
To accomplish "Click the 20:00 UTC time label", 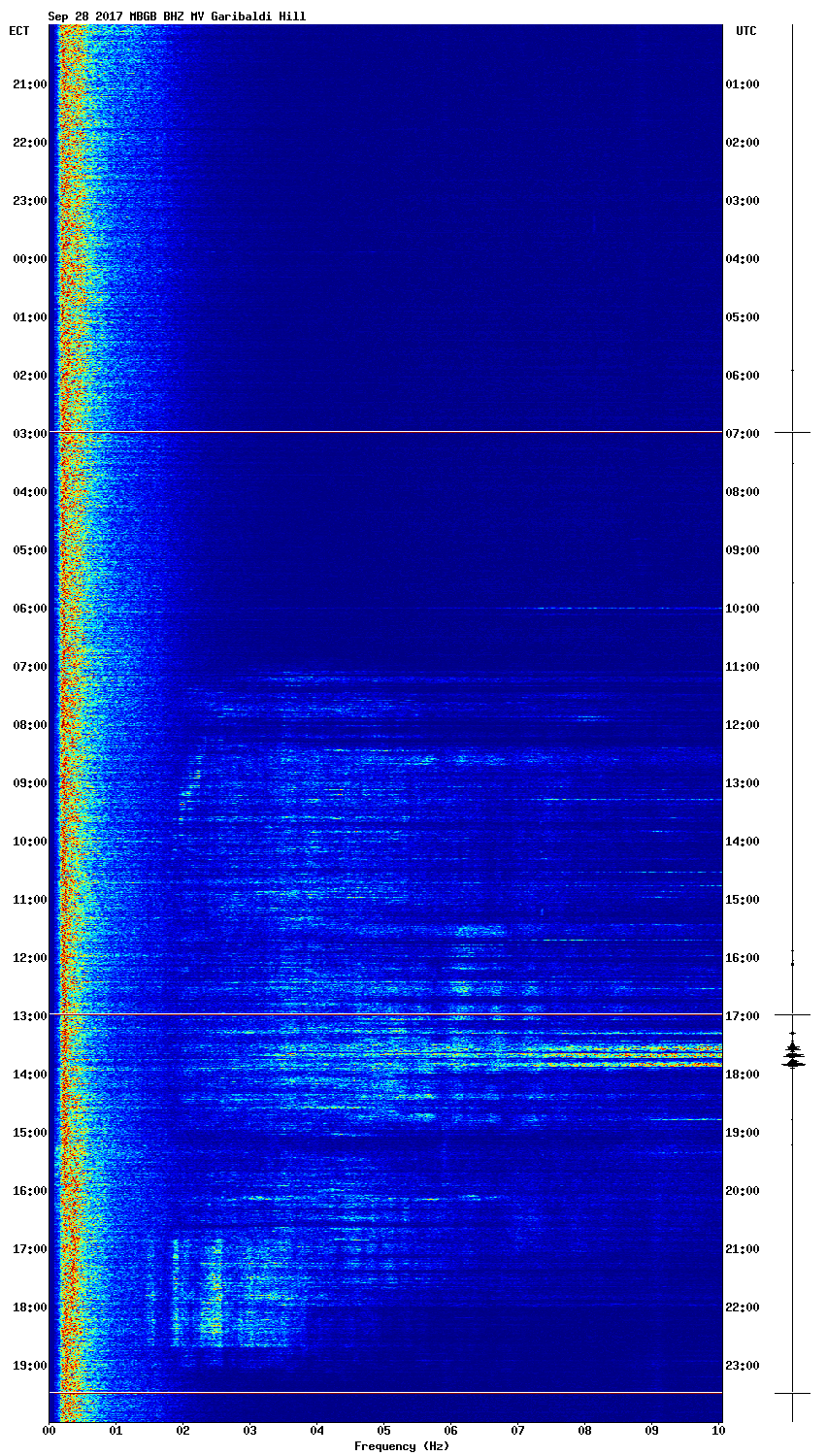I will pyautogui.click(x=743, y=1191).
